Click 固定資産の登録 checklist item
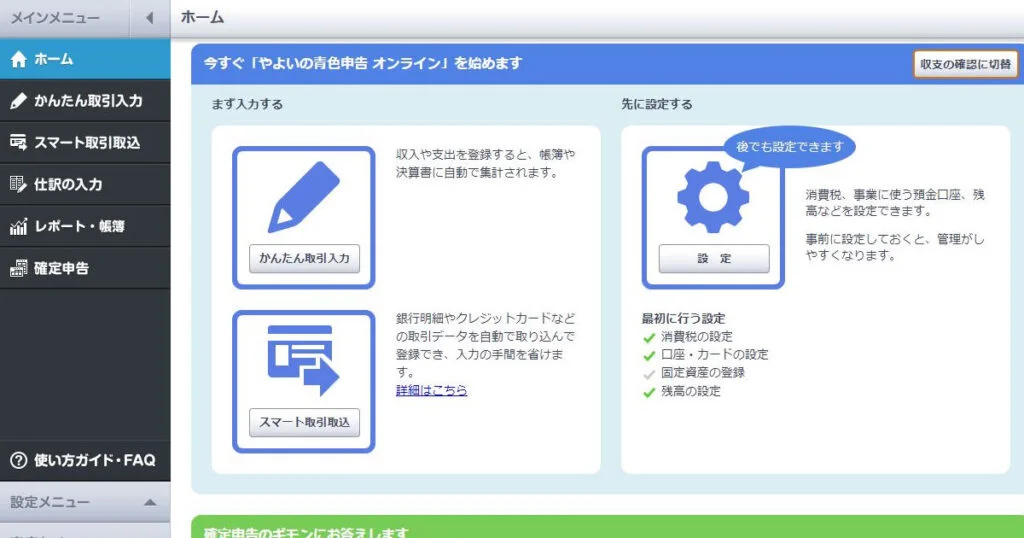Screen dimensions: 1024x538 click(x=703, y=373)
